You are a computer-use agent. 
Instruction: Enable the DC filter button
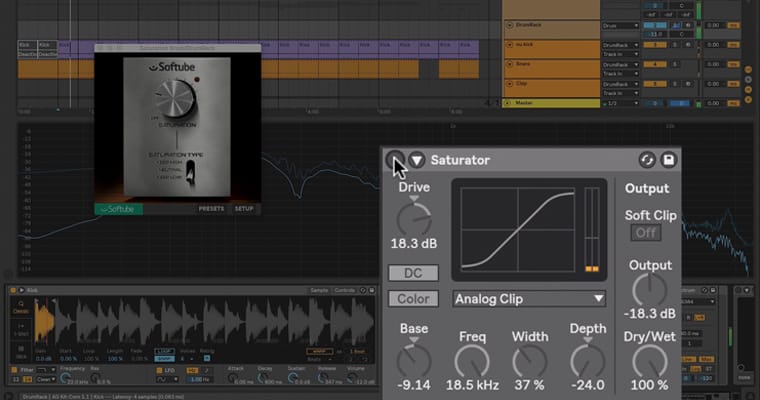[413, 273]
